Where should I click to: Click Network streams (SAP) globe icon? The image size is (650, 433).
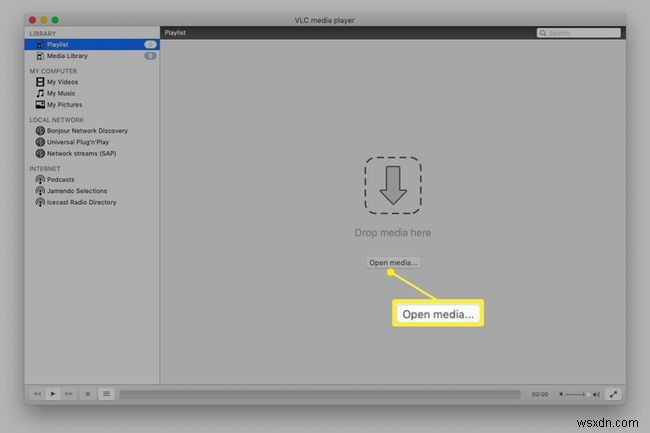pyautogui.click(x=40, y=153)
